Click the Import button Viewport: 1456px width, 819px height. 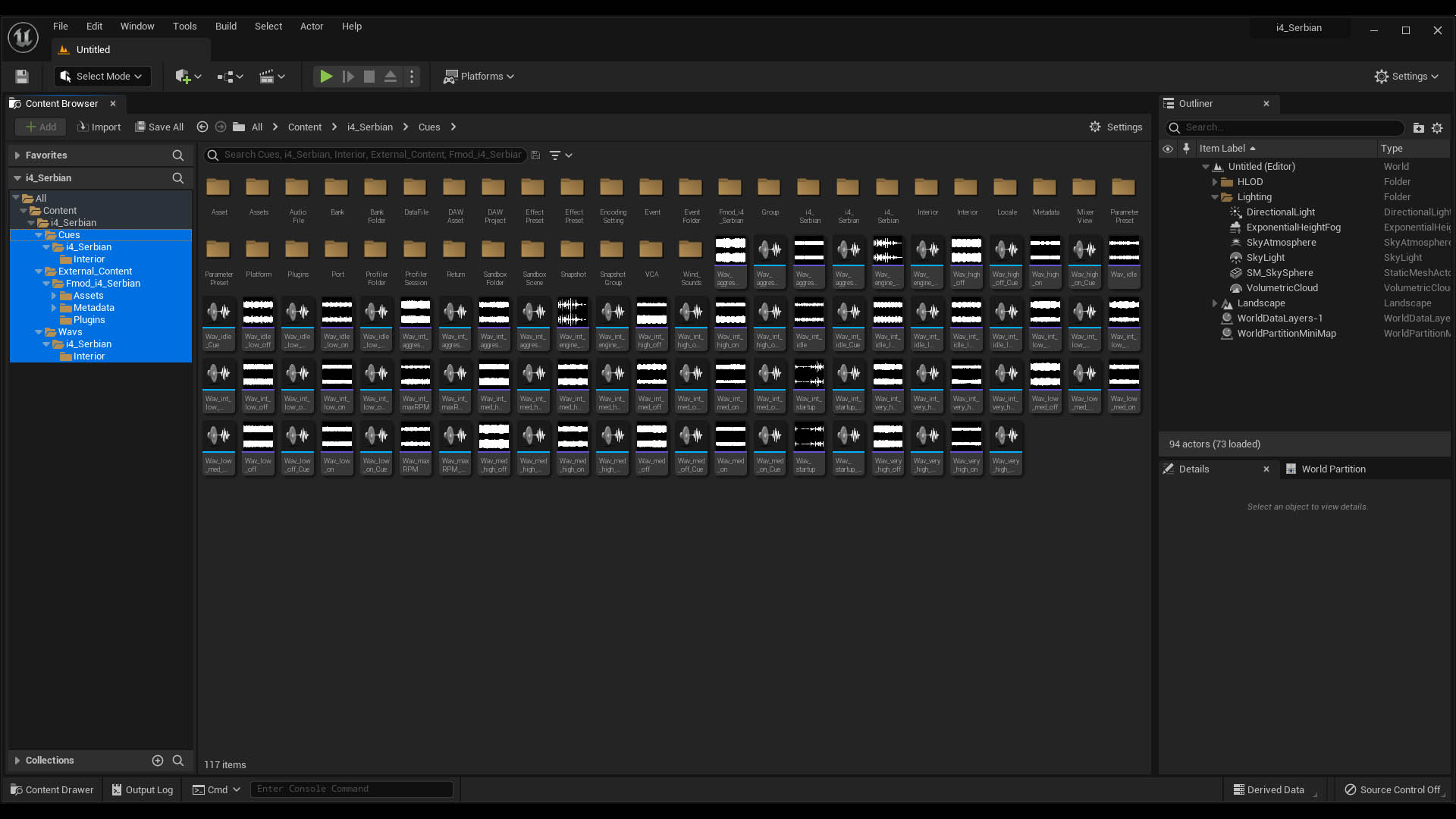pos(99,127)
